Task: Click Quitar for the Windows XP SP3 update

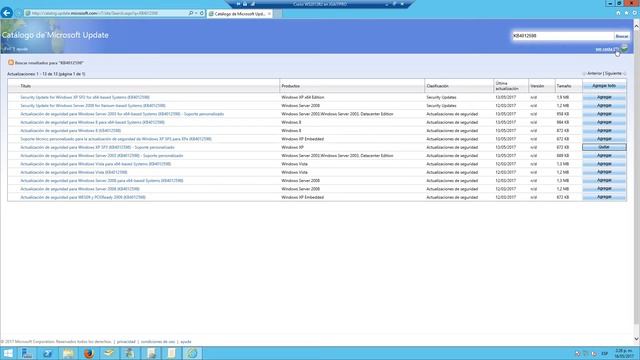Action: coord(604,147)
